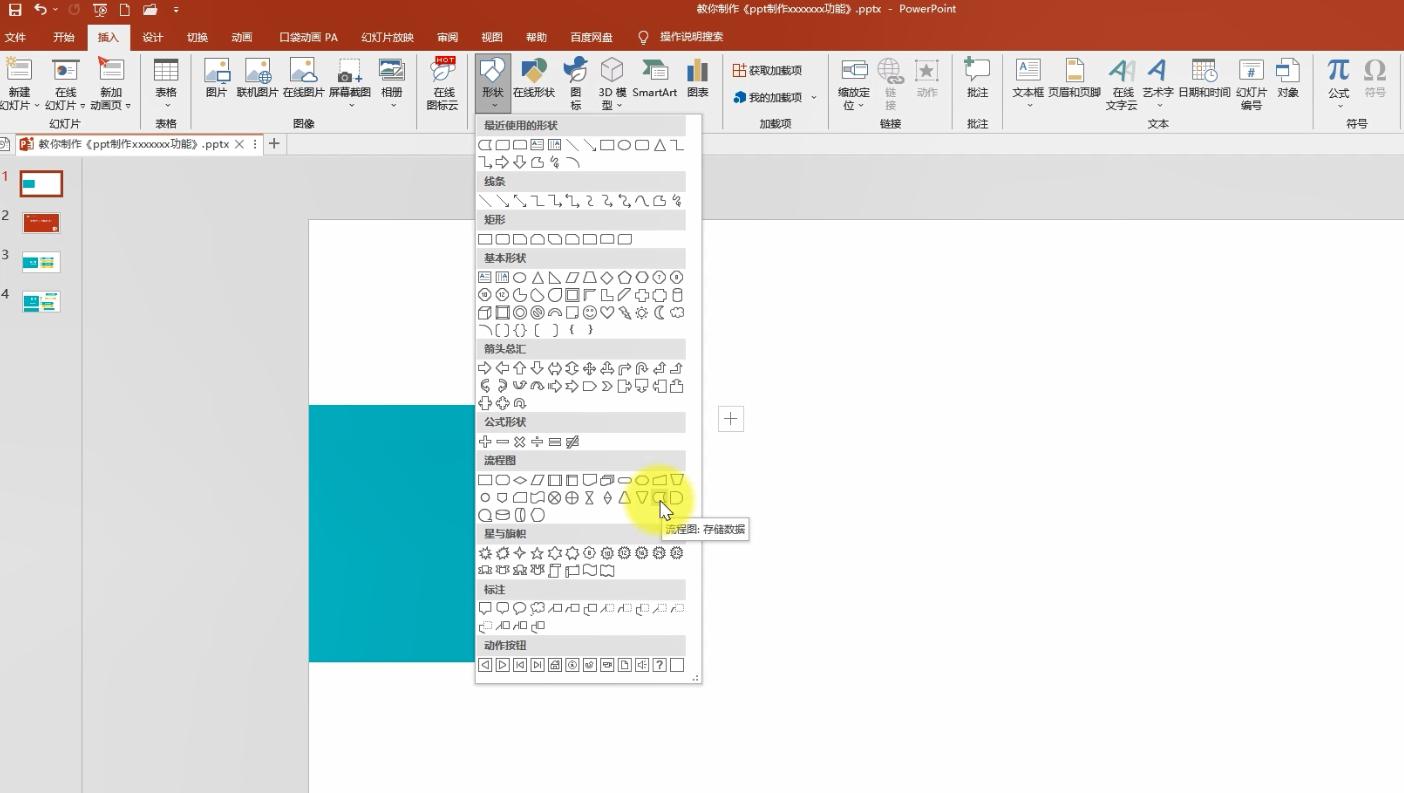
Task: Open the 百度网盘 tab
Action: pos(591,38)
